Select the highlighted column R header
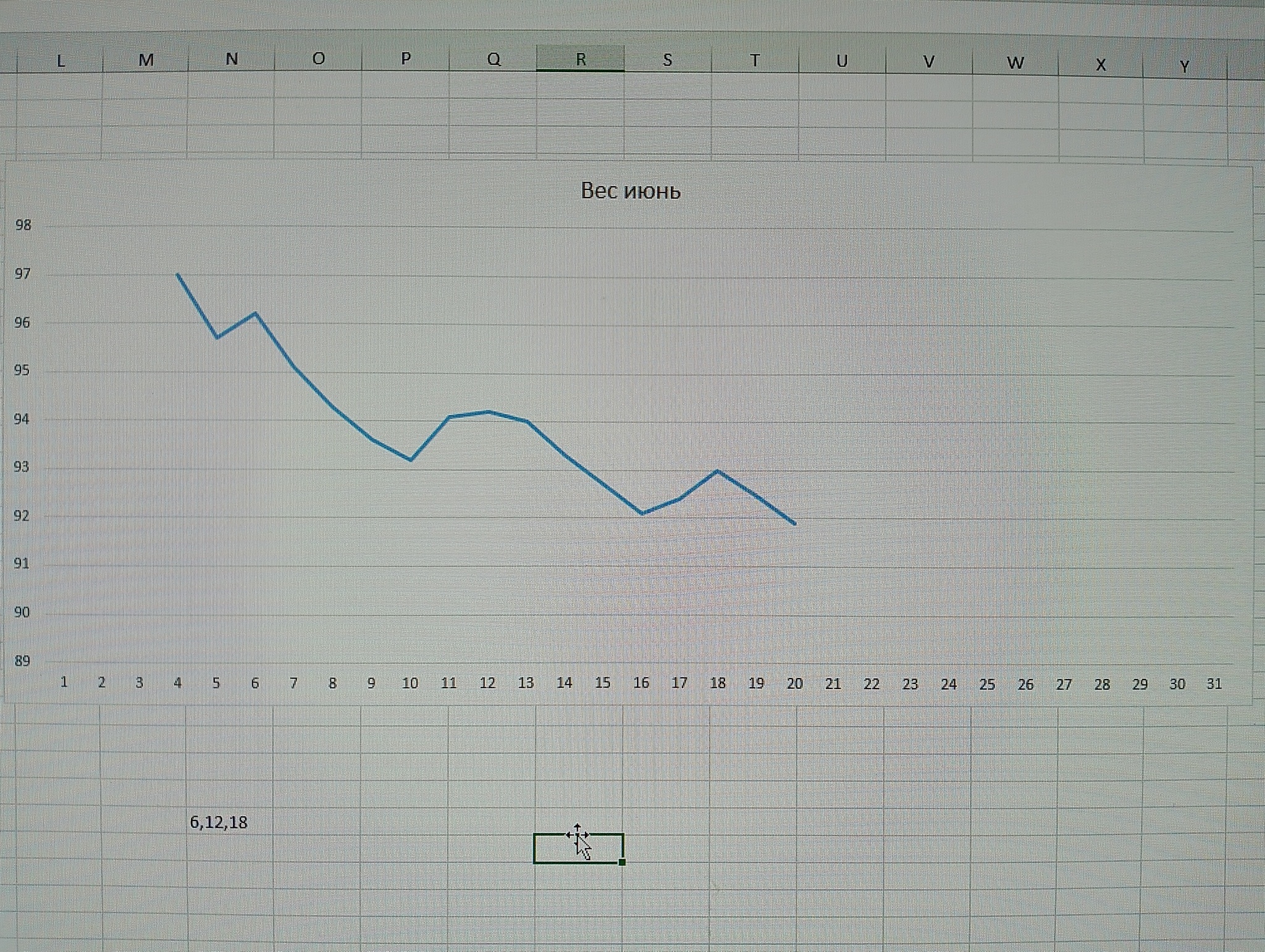1265x952 pixels. [581, 59]
